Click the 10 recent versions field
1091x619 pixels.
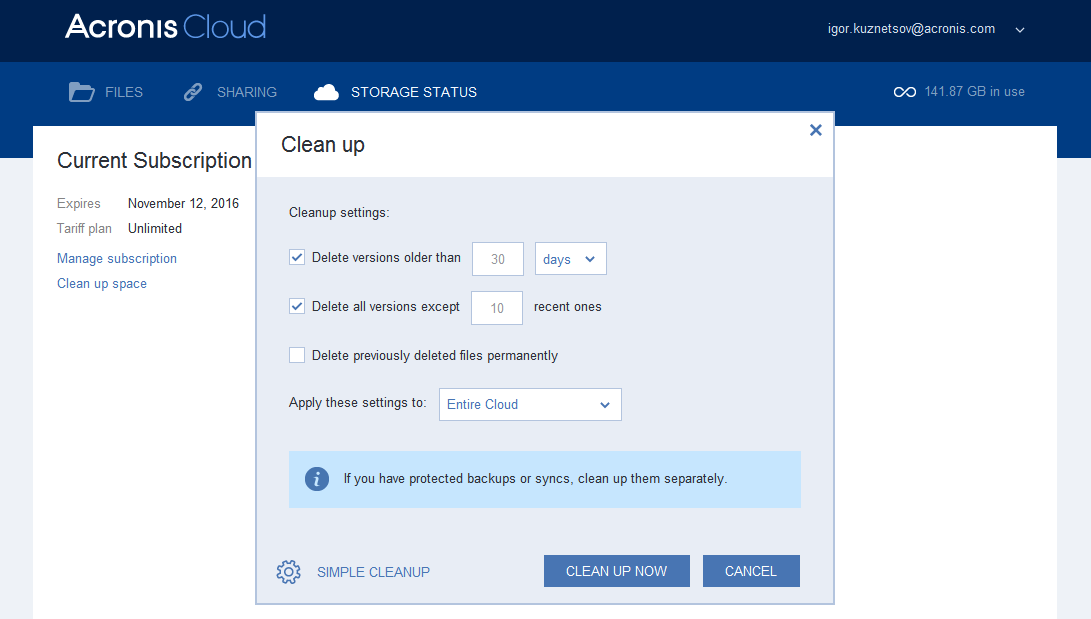pos(497,307)
